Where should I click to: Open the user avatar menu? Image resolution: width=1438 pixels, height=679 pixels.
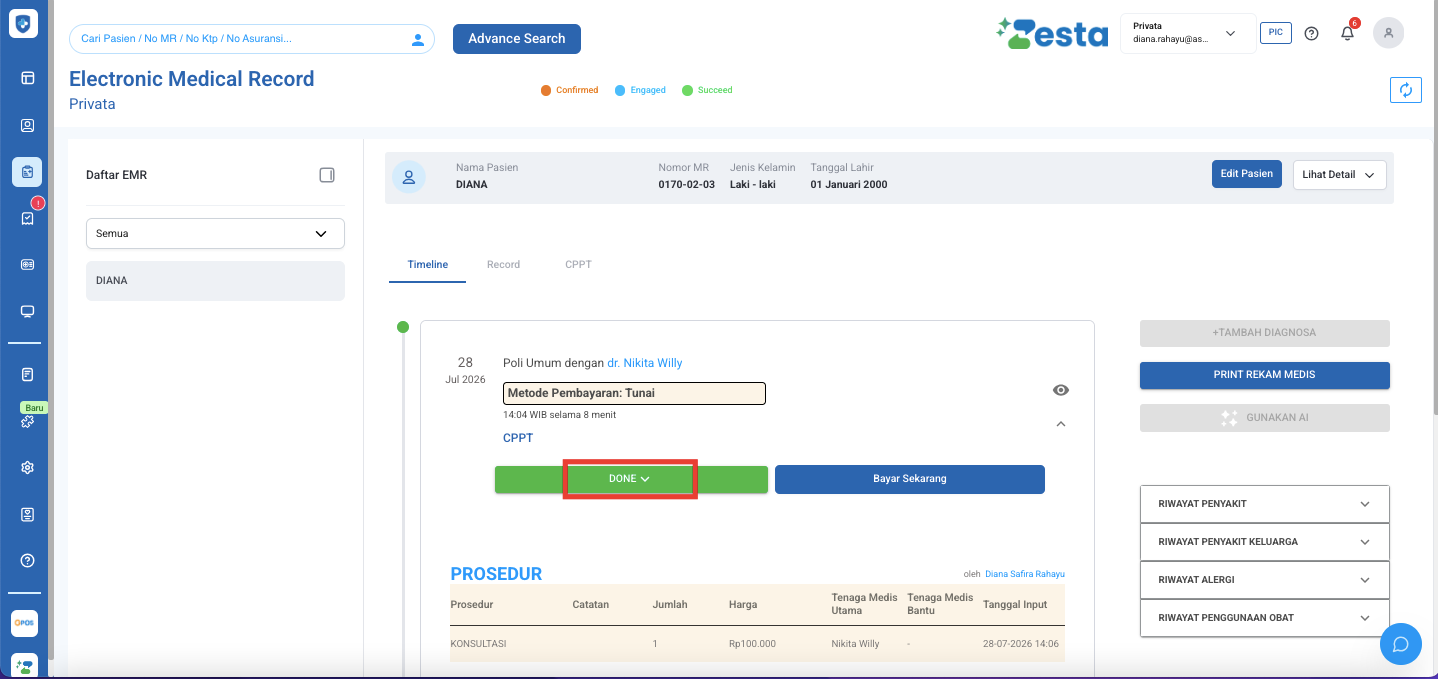pyautogui.click(x=1388, y=33)
